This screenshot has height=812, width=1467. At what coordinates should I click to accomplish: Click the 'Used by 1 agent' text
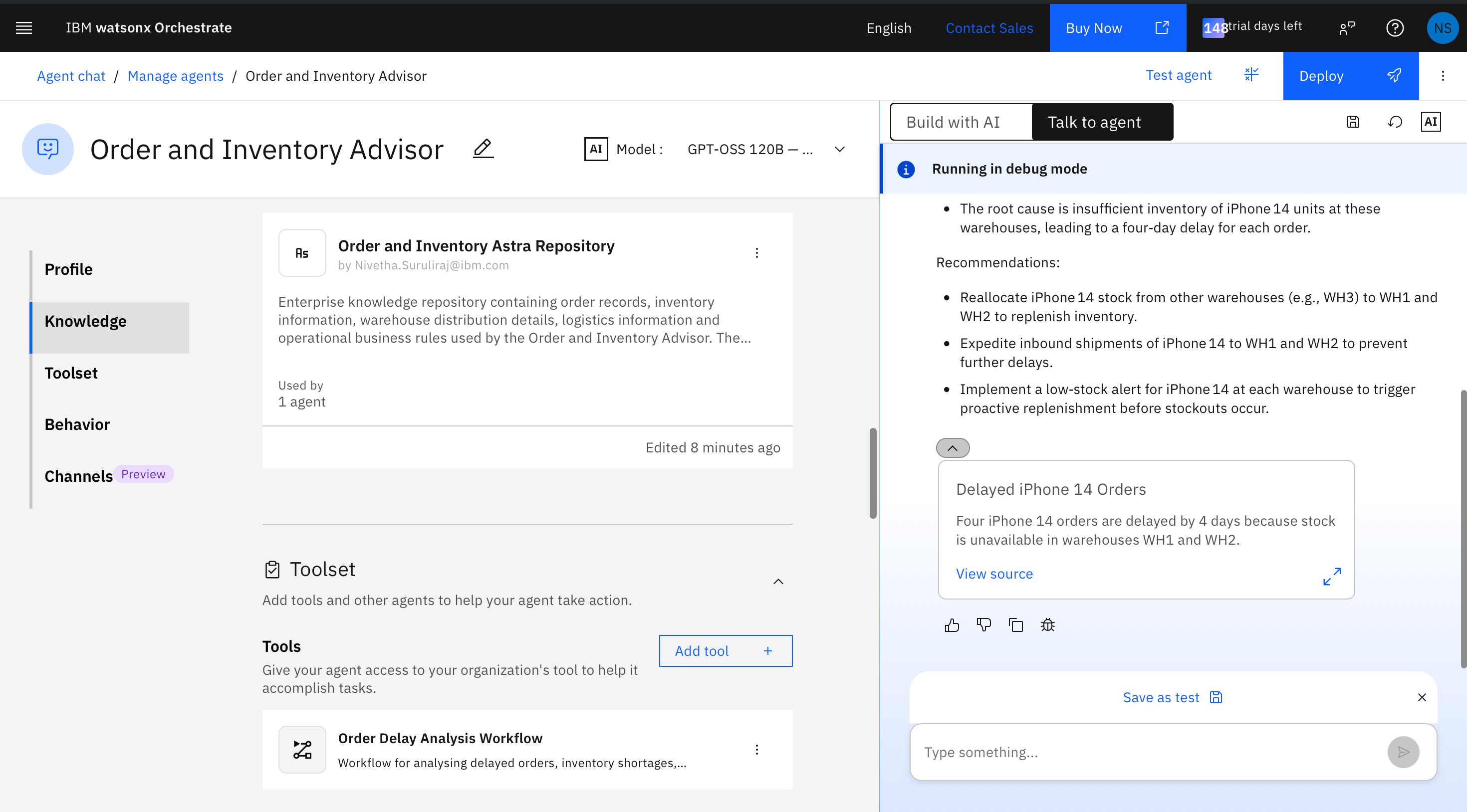tap(302, 394)
